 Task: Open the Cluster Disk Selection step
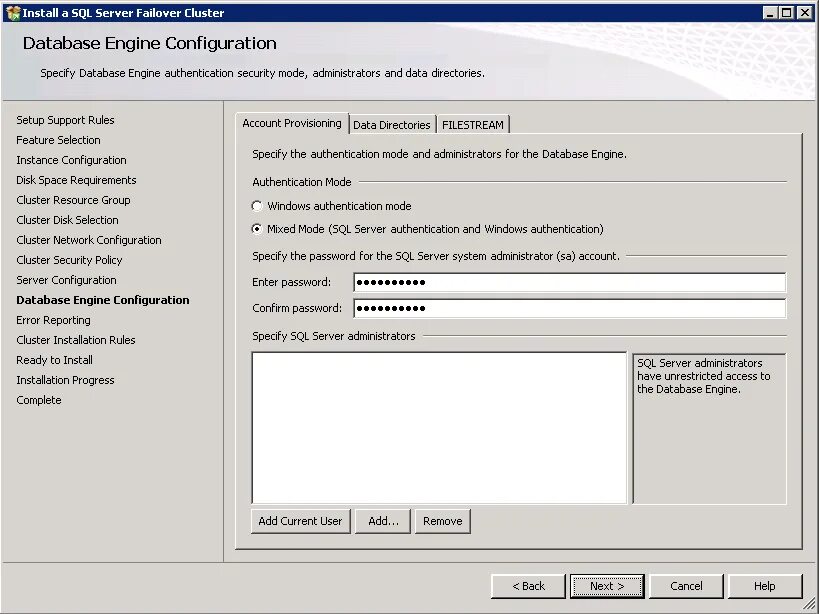(x=67, y=220)
